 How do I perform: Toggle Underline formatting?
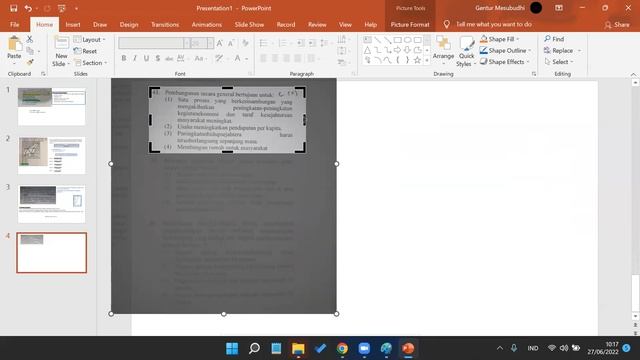(x=146, y=58)
